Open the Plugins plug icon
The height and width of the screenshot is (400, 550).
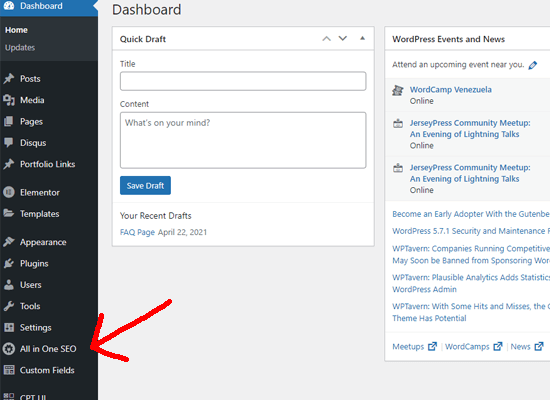pos(9,263)
